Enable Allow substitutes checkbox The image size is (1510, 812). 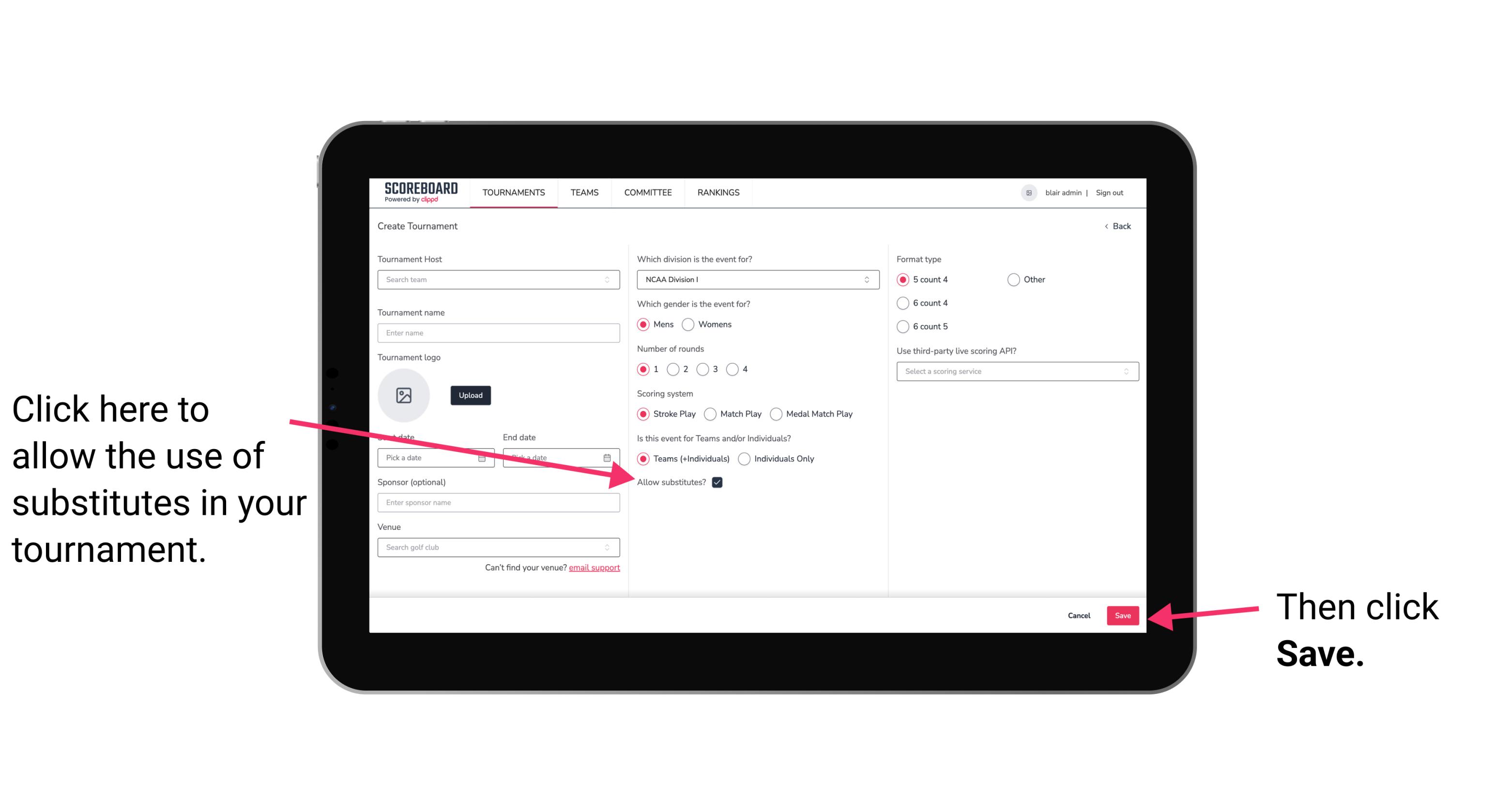pyautogui.click(x=719, y=483)
